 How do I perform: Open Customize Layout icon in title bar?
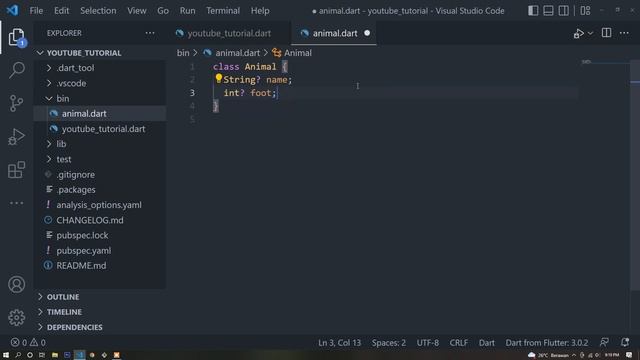tap(585, 11)
